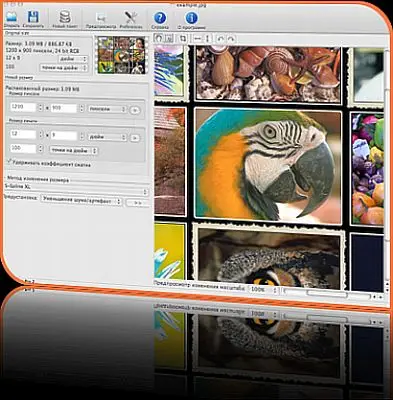This screenshot has width=393, height=400.
Task: Save the image with Сохранить floppy icon
Action: pos(33,19)
